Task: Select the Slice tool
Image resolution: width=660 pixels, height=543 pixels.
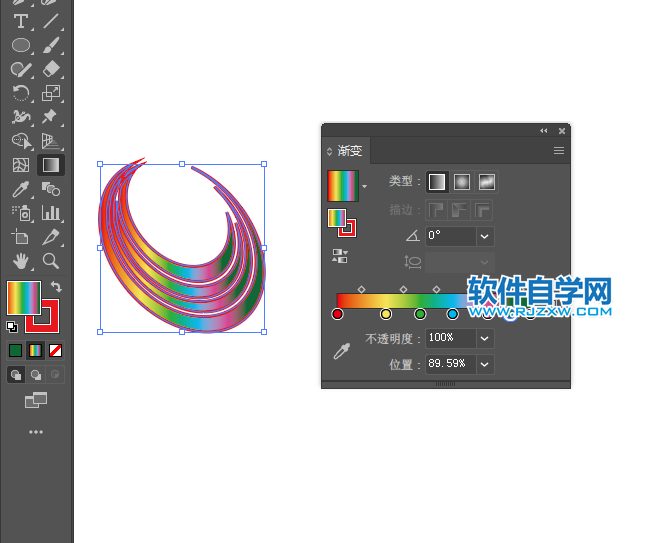Action: pos(51,237)
